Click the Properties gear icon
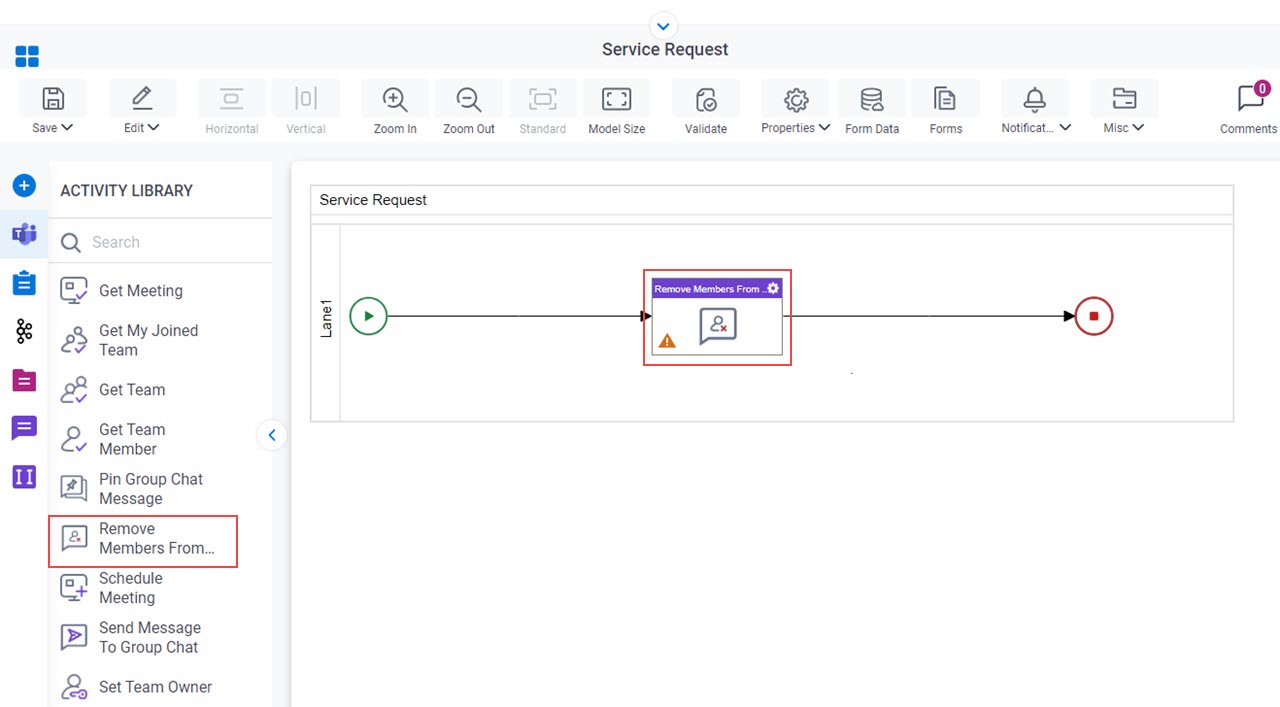 pos(796,99)
